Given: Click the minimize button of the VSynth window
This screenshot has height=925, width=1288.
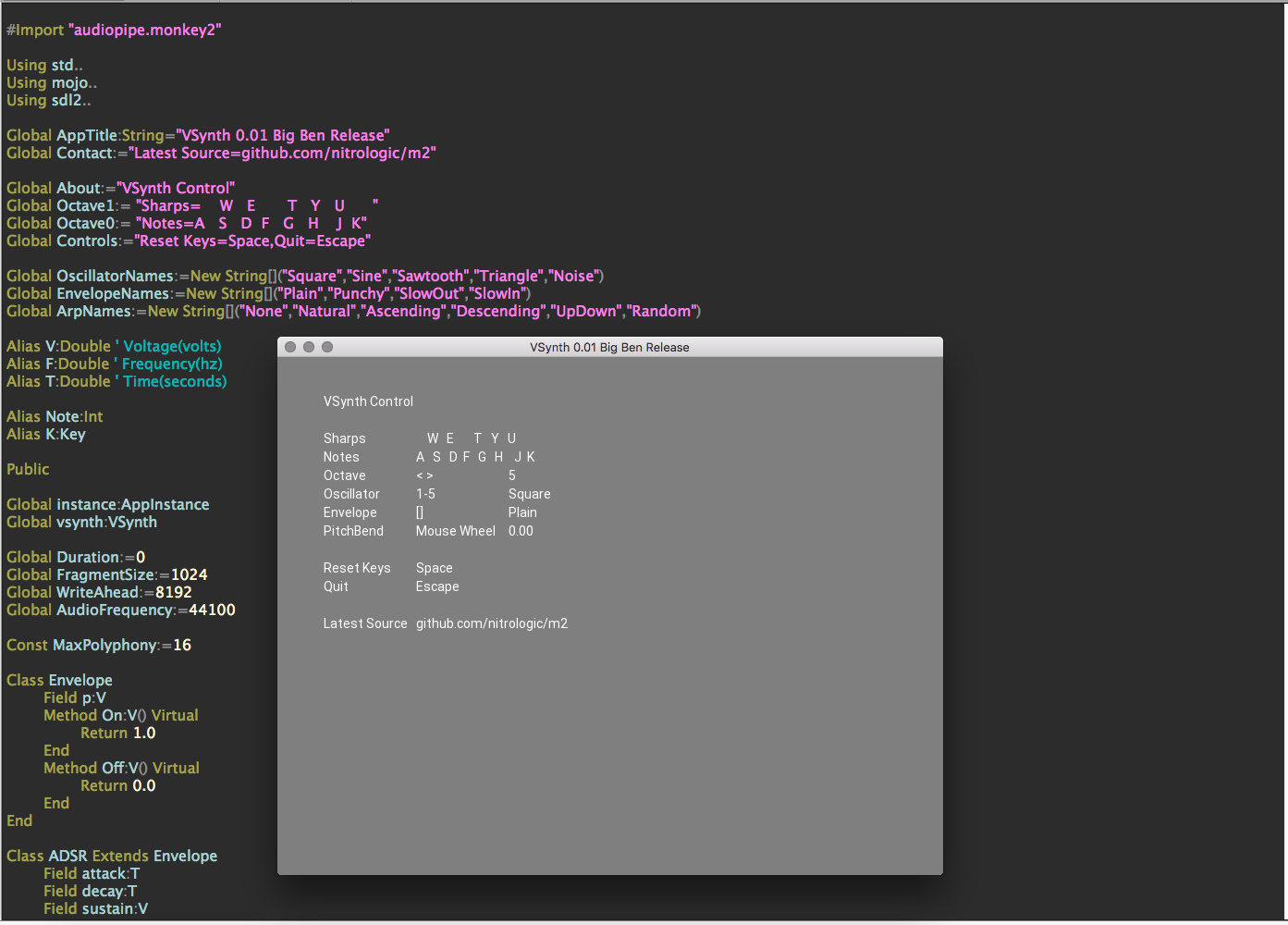Looking at the screenshot, I should point(309,347).
